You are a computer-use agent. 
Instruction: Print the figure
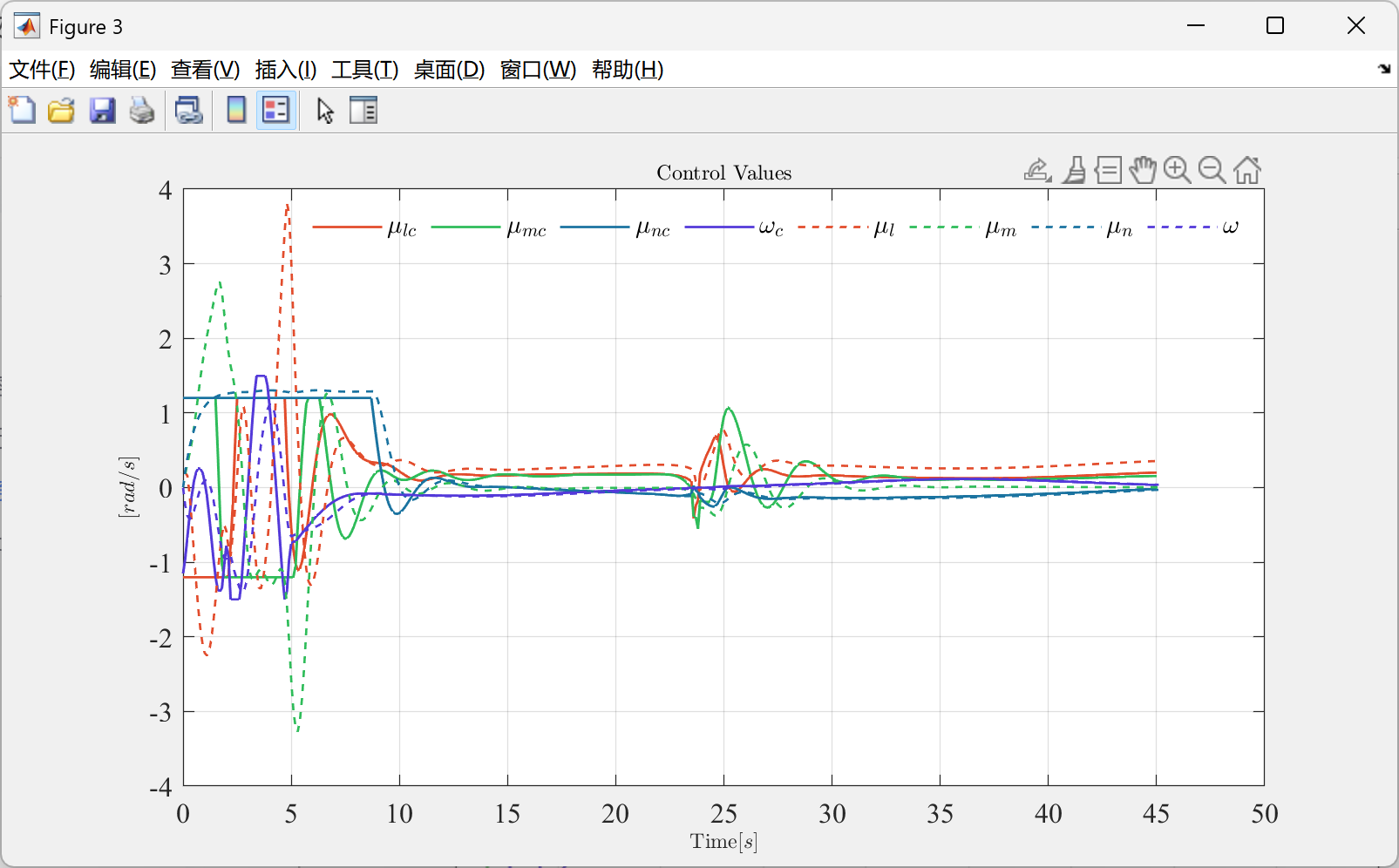point(142,110)
